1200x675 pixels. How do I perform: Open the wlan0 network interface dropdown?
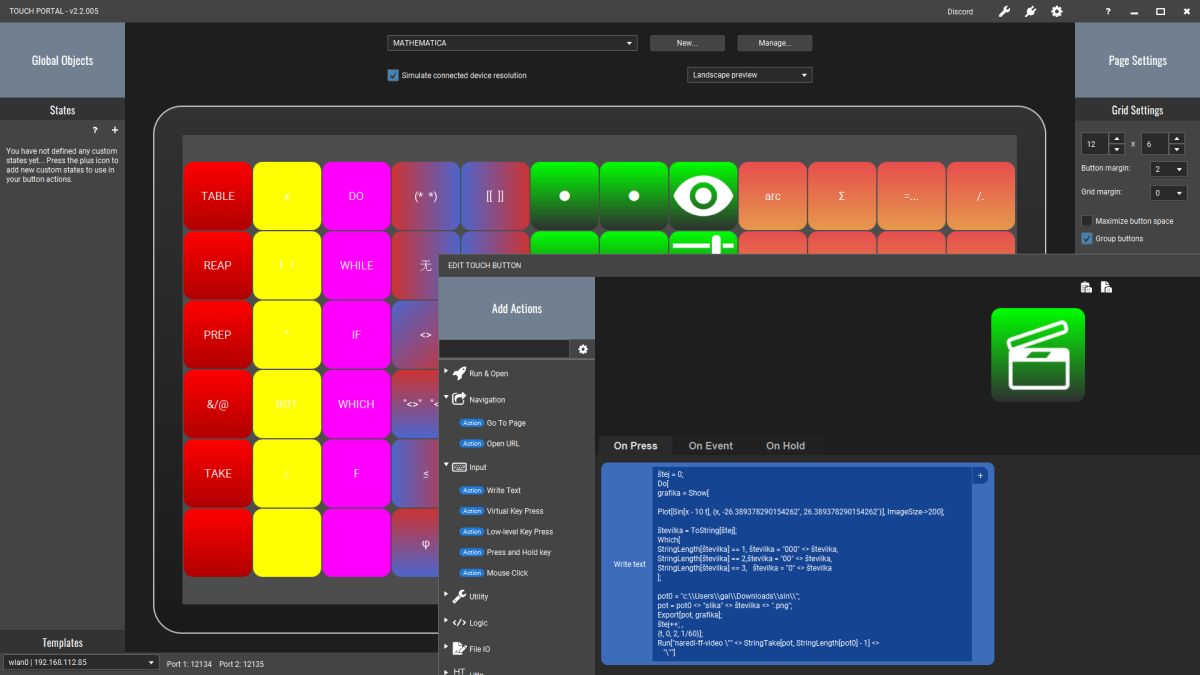[81, 662]
